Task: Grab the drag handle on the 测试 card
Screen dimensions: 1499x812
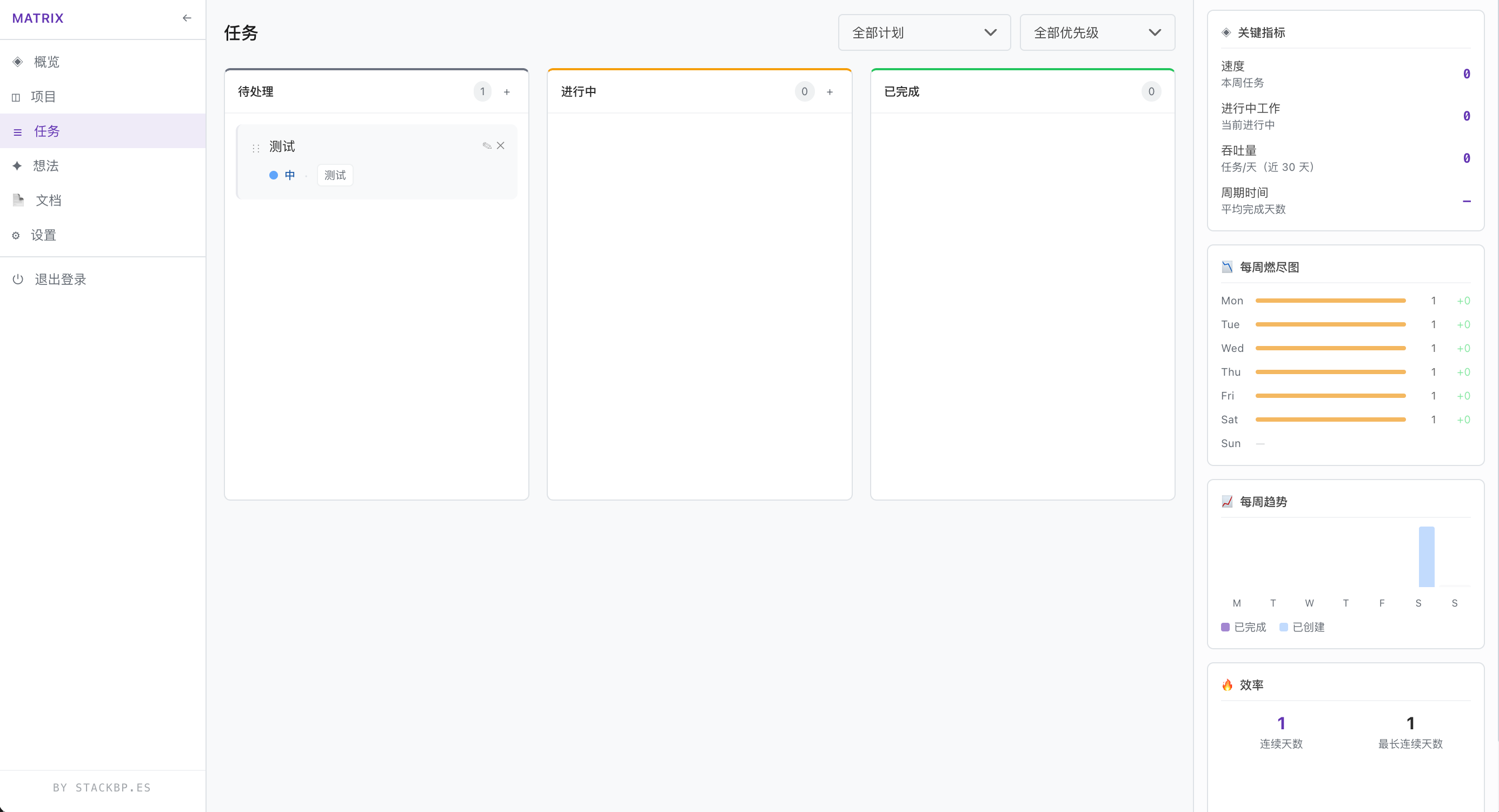Action: click(x=255, y=148)
